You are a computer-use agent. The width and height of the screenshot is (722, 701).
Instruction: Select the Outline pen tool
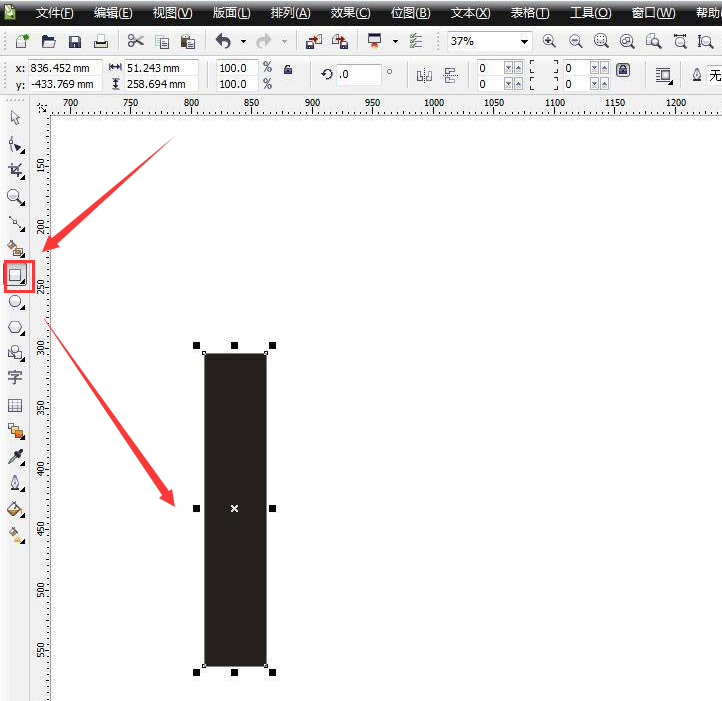(16, 483)
